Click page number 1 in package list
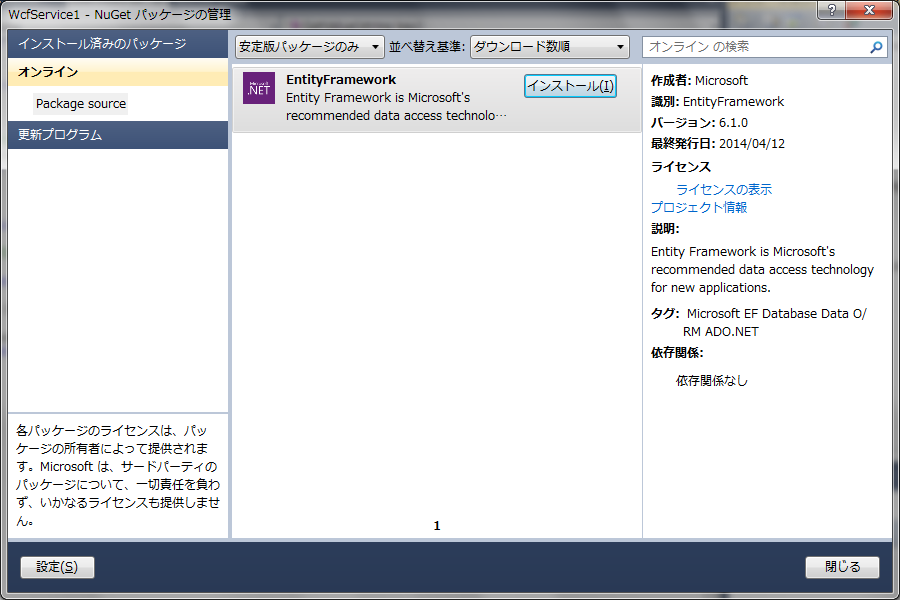Image resolution: width=900 pixels, height=600 pixels. pos(437,526)
